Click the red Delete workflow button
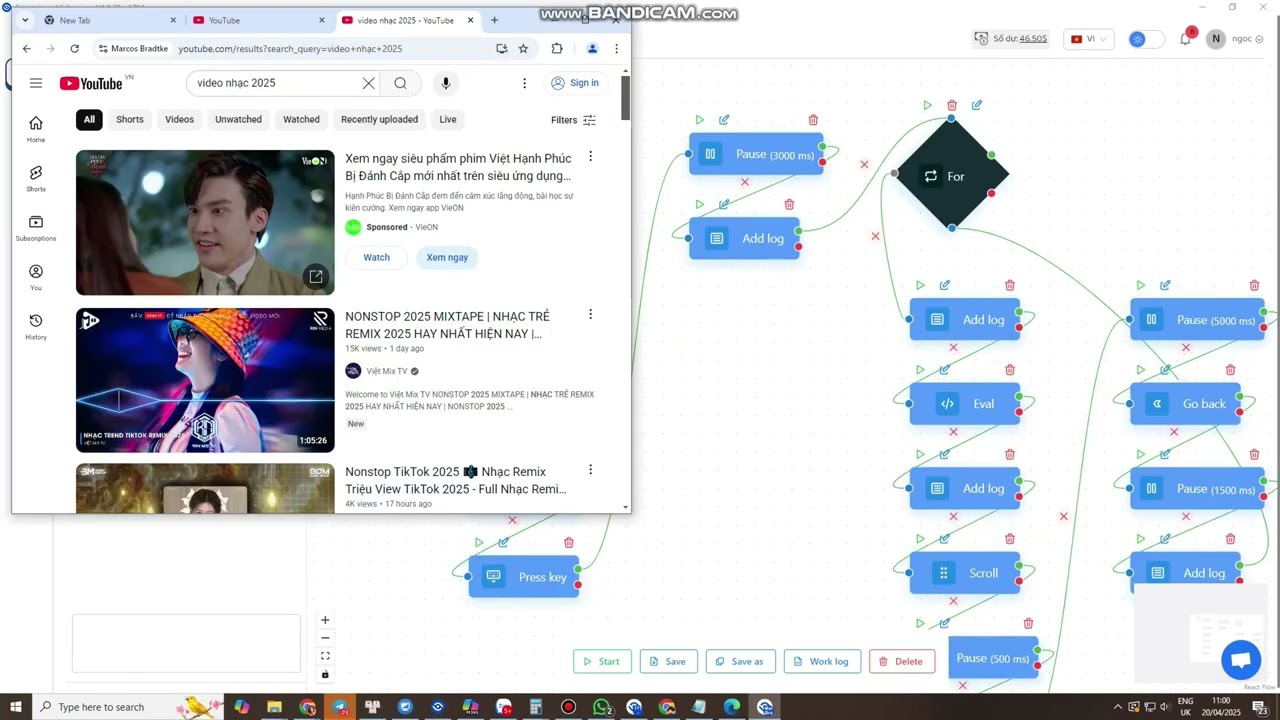The width and height of the screenshot is (1280, 720). 902,661
